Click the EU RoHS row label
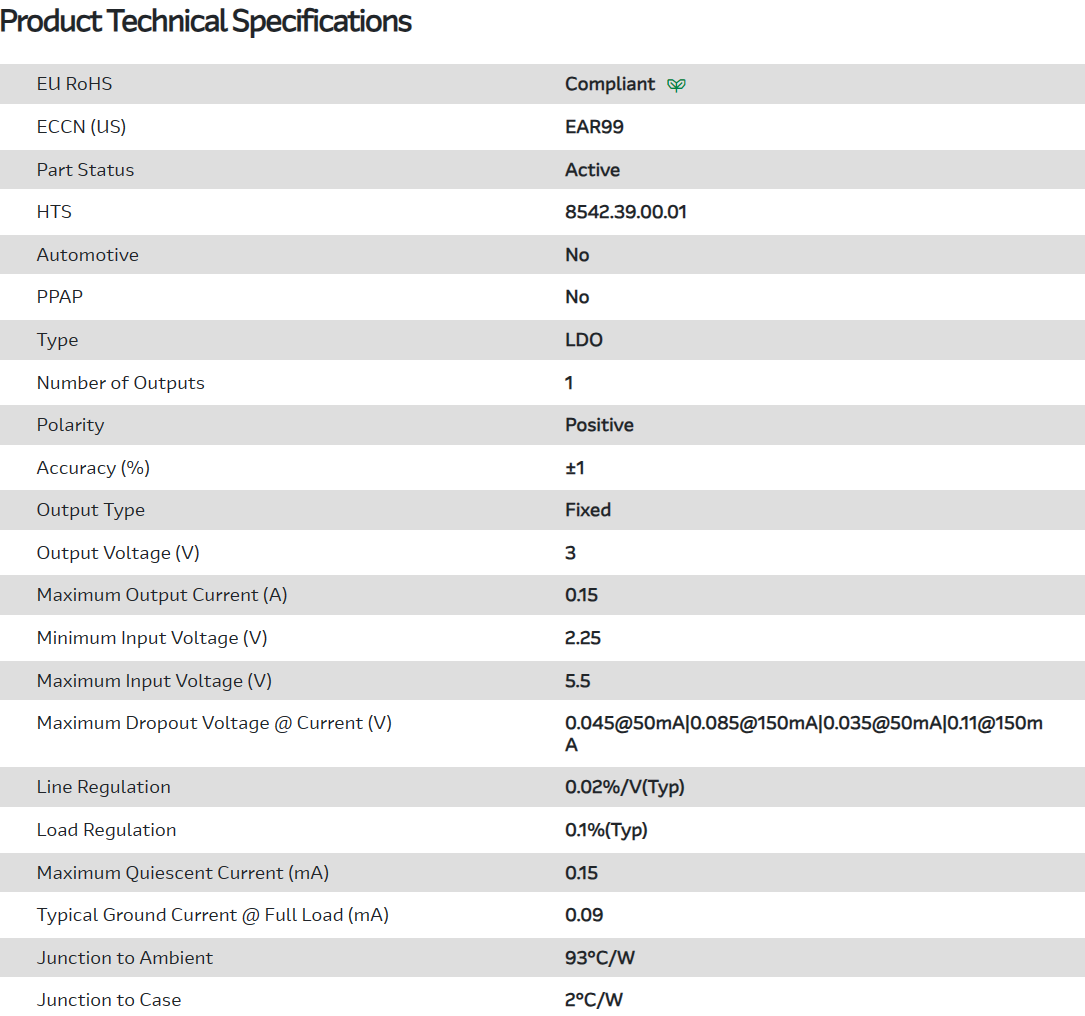1085x1016 pixels. click(x=74, y=84)
